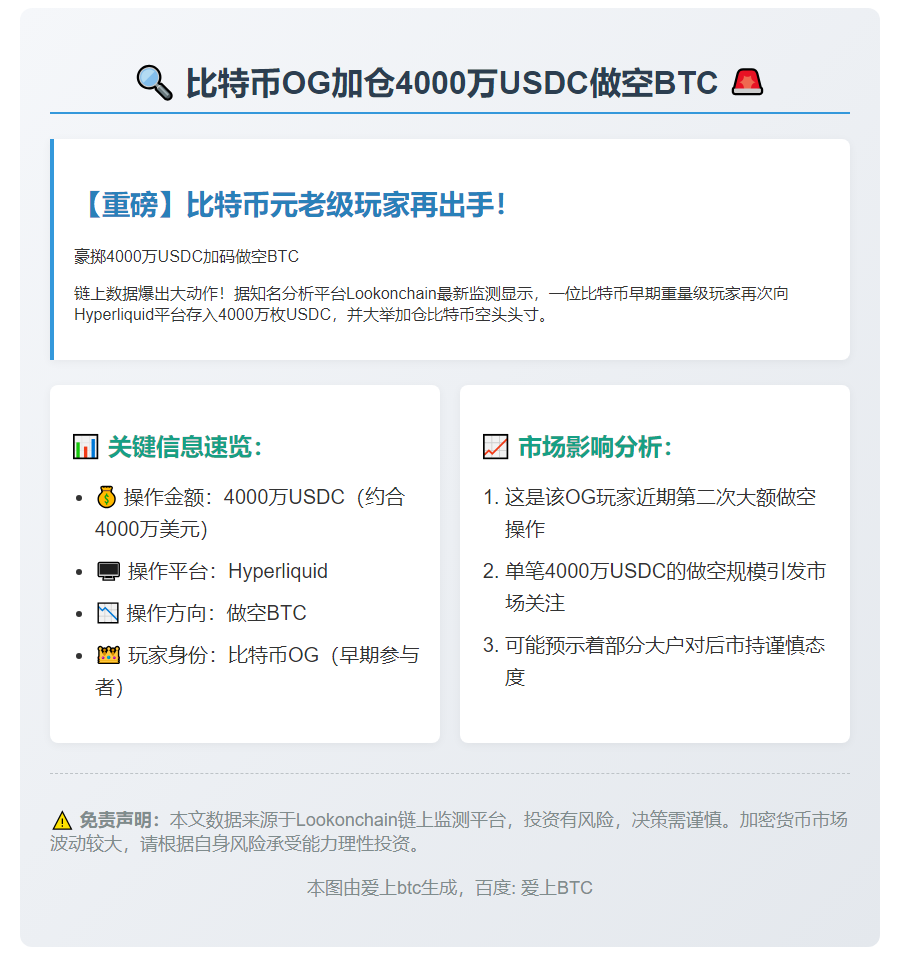Click the crown icon beside 玩家身份
Screen dimensions: 900x978
(108, 655)
